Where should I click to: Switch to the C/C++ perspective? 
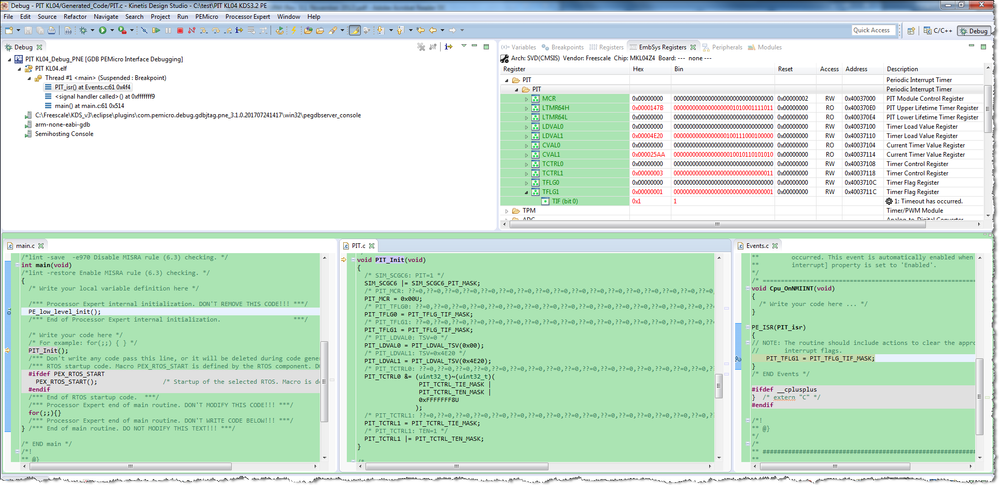(937, 31)
